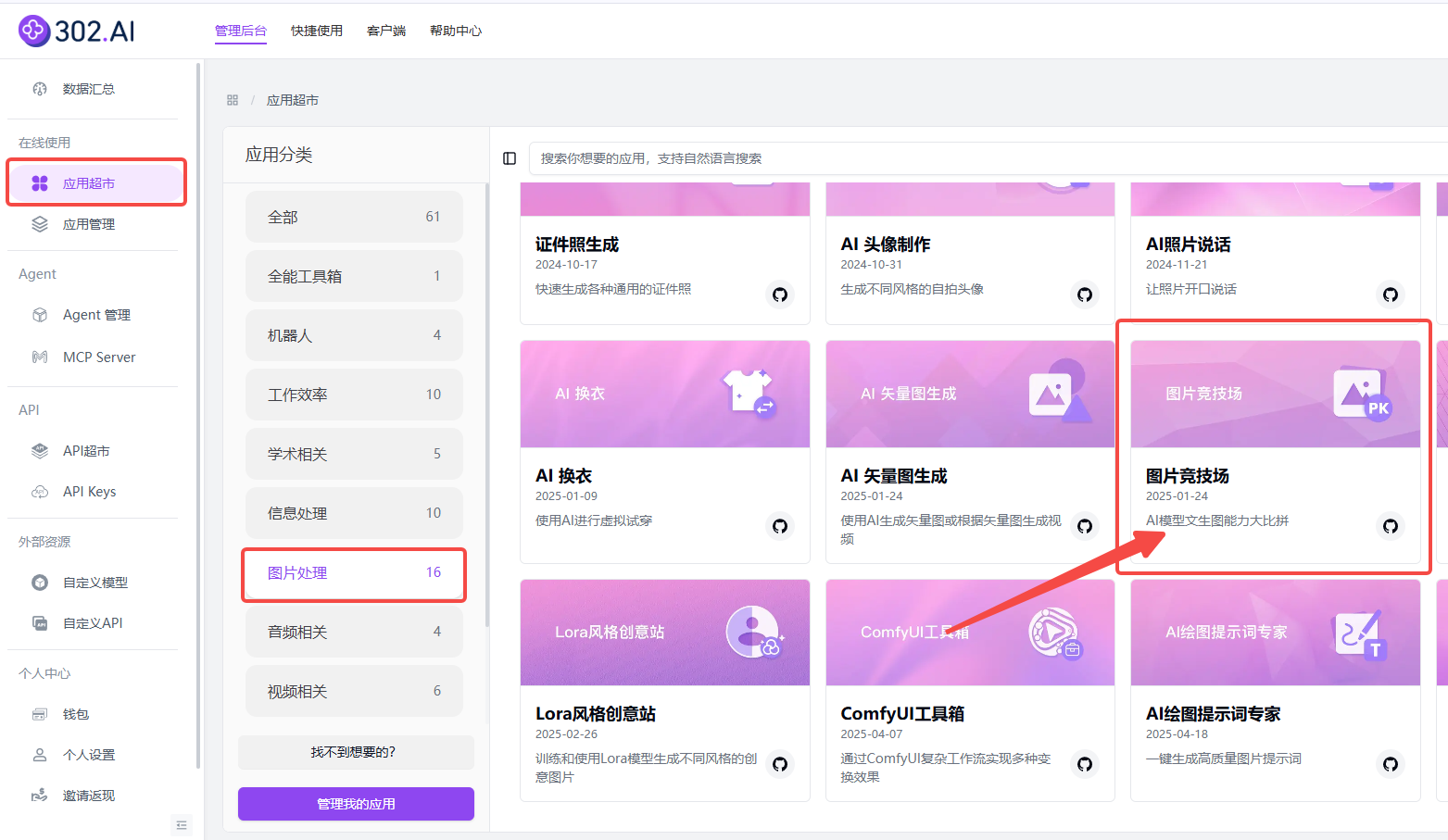1448x840 pixels.
Task: Select 音频相关 category
Action: (354, 632)
